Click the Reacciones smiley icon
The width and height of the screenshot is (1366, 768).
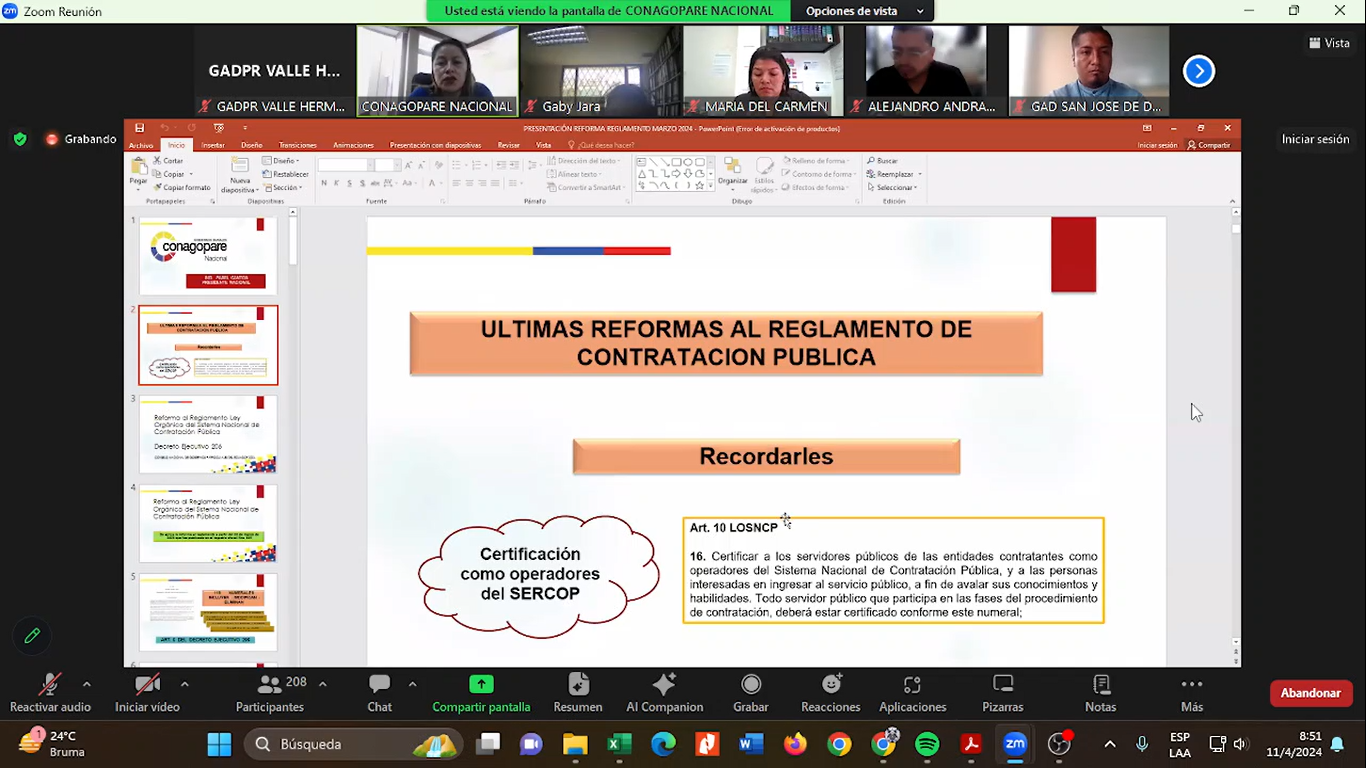pyautogui.click(x=831, y=685)
